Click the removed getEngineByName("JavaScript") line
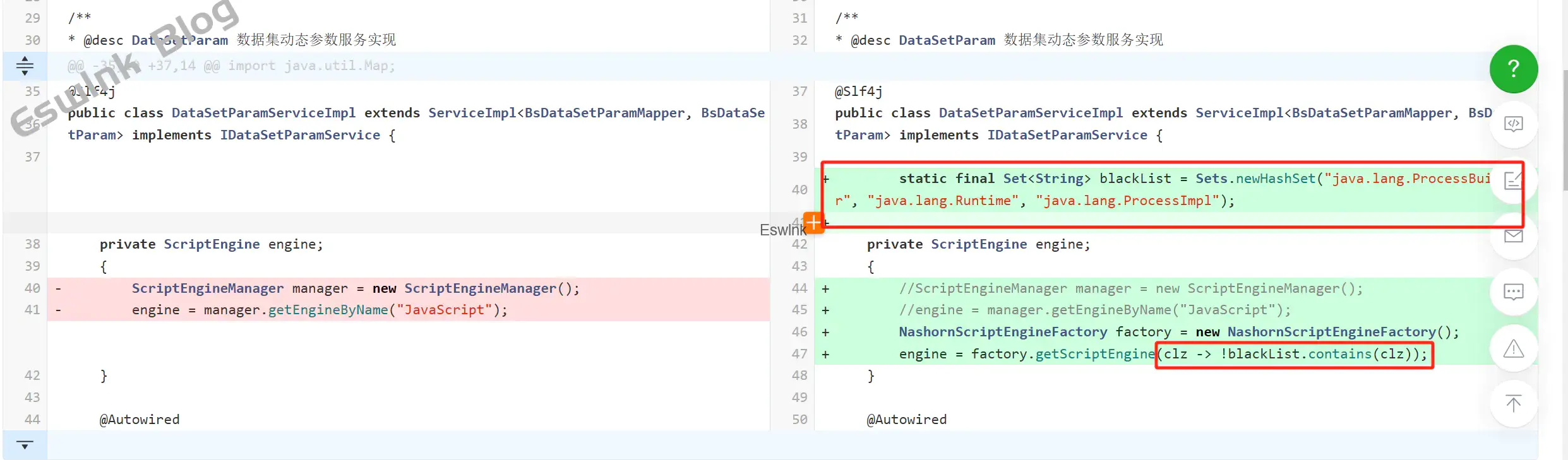The image size is (1568, 460). 319,310
